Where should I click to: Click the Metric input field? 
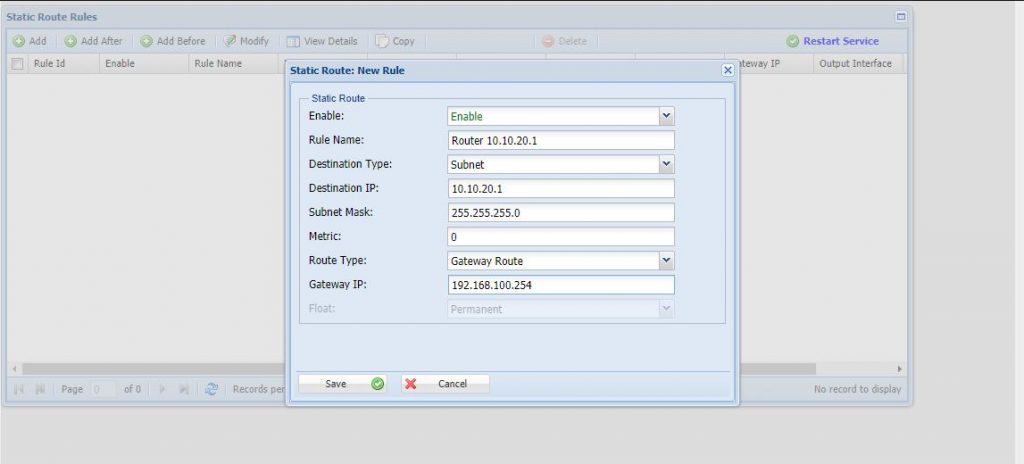pos(561,237)
